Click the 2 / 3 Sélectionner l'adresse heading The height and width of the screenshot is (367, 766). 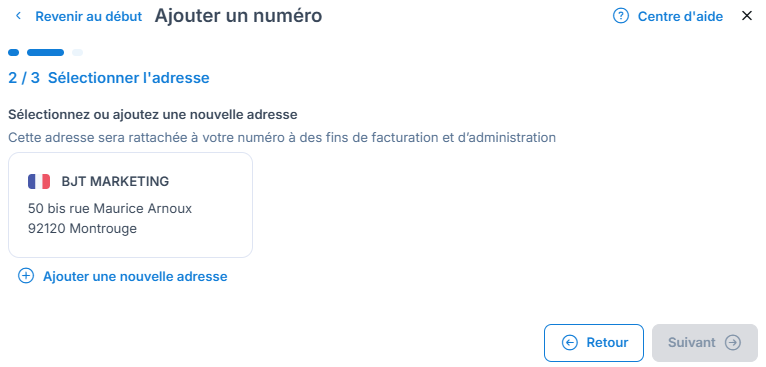[109, 78]
